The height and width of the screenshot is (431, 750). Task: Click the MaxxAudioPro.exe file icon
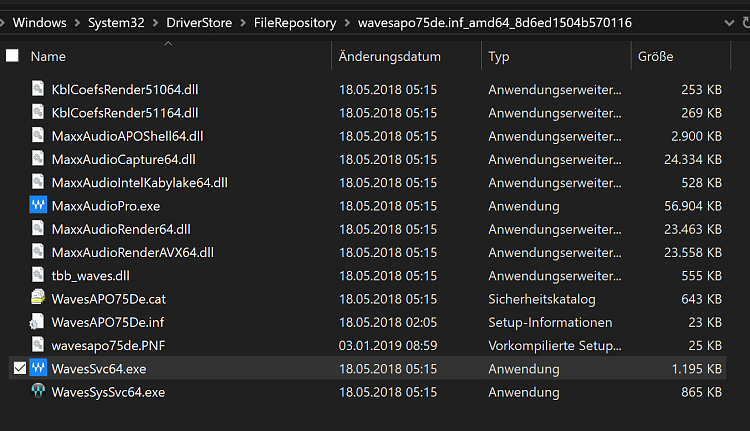38,206
